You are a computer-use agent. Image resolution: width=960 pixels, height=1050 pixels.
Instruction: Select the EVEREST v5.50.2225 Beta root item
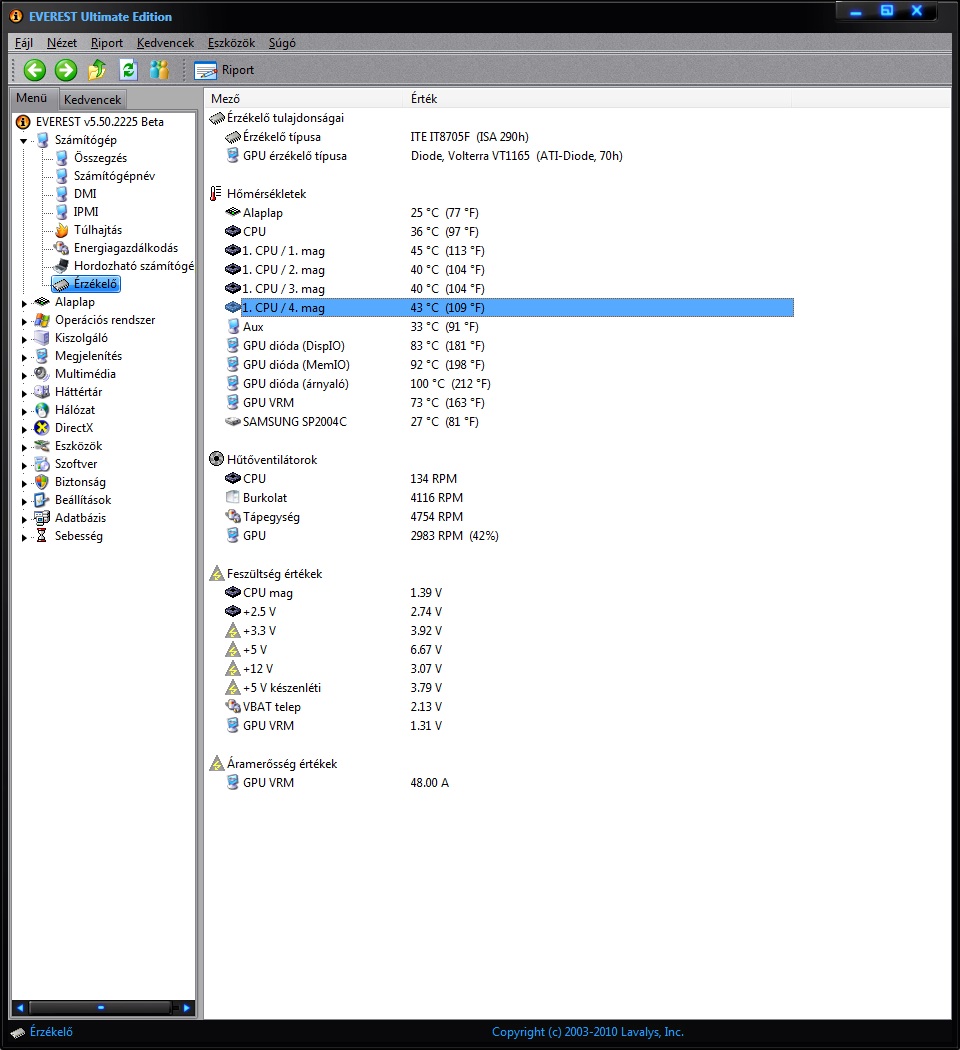tap(99, 122)
